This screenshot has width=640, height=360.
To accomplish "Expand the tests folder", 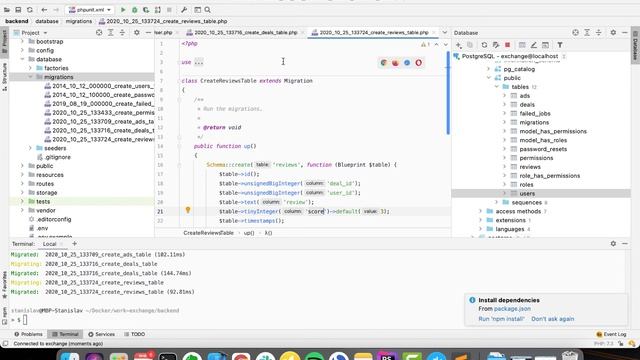I will click(22, 202).
